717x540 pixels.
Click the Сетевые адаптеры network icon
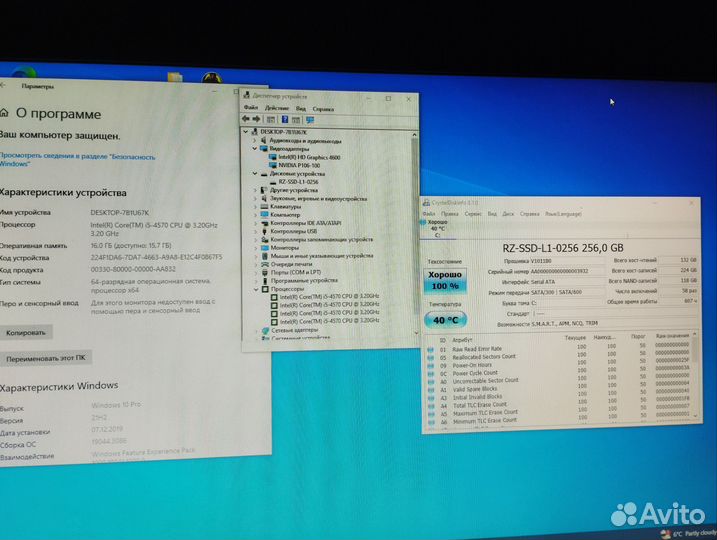coord(265,330)
